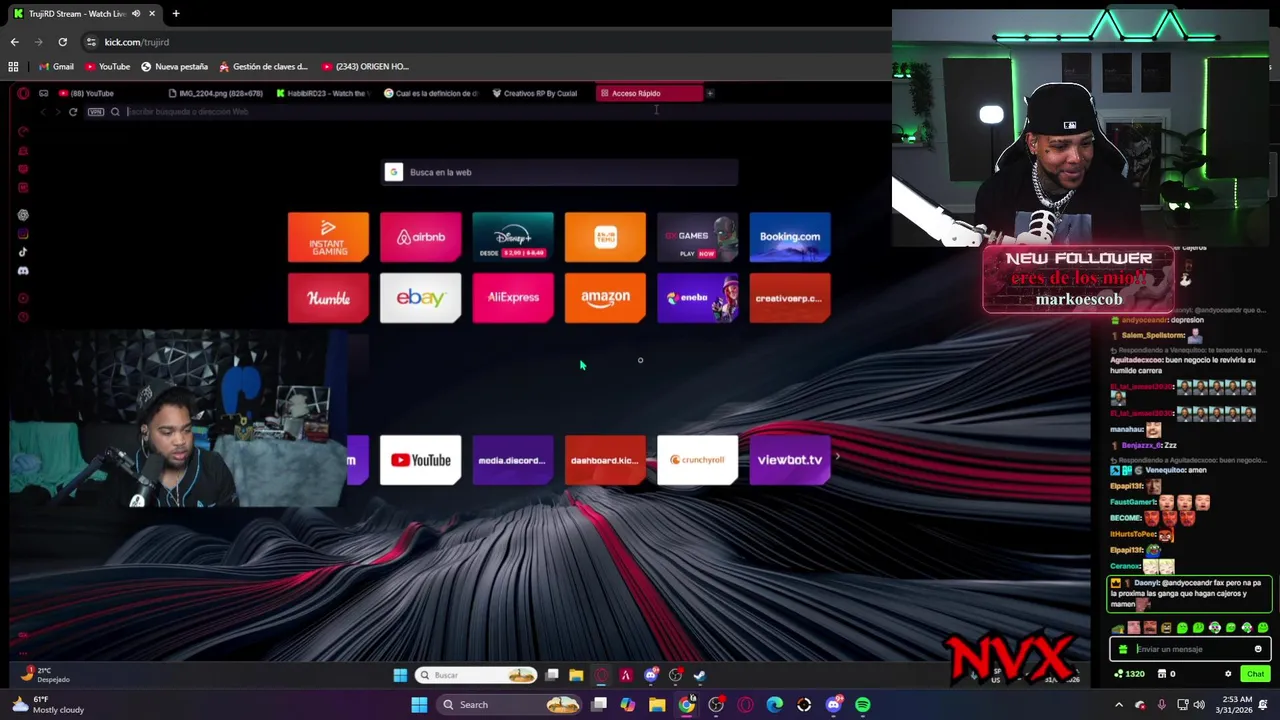Screen dimensions: 1280x720
Task: Open Microsoft Edge from the taskbar
Action: (x=775, y=705)
